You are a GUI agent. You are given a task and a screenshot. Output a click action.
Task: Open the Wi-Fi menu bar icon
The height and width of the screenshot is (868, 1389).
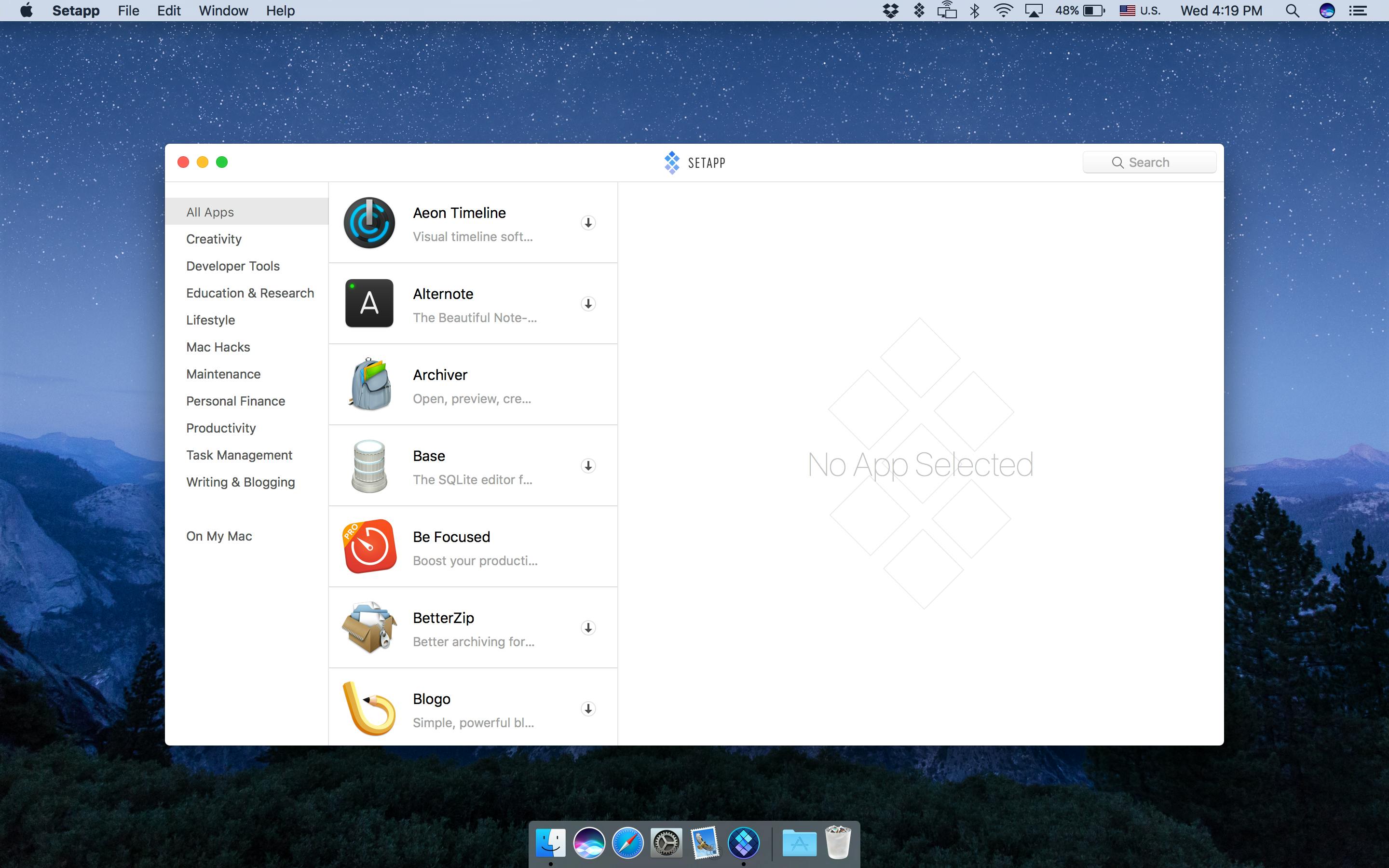1003,10
